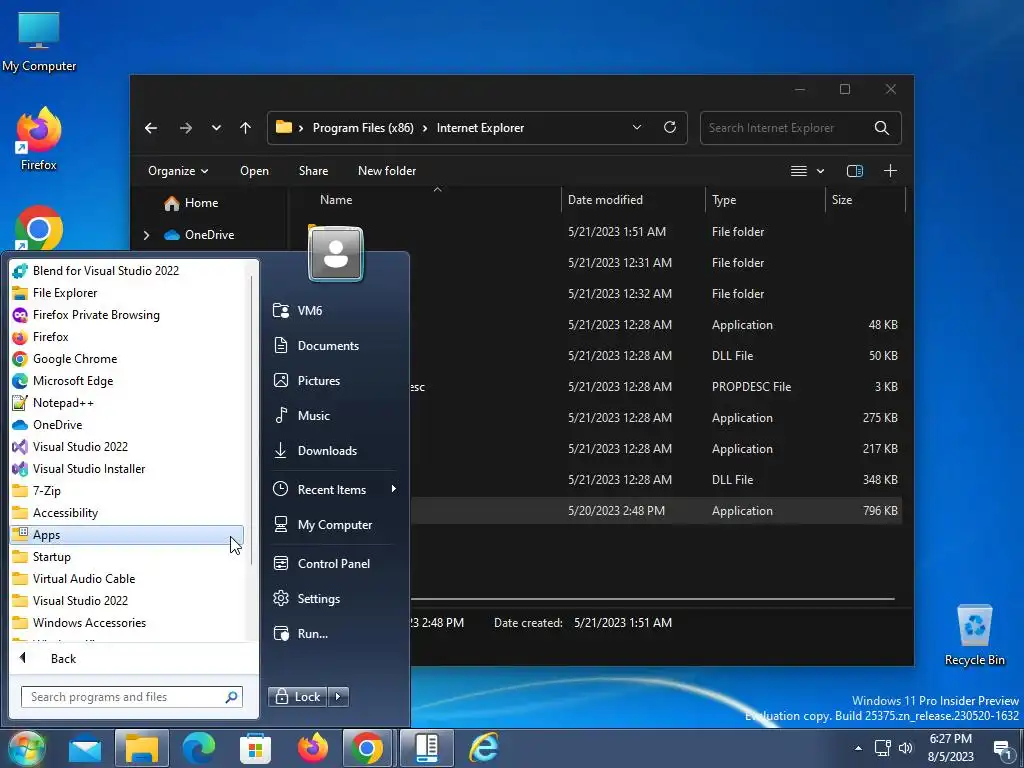This screenshot has height=768, width=1024.
Task: Expand OneDrive in navigation pane
Action: [x=146, y=235]
